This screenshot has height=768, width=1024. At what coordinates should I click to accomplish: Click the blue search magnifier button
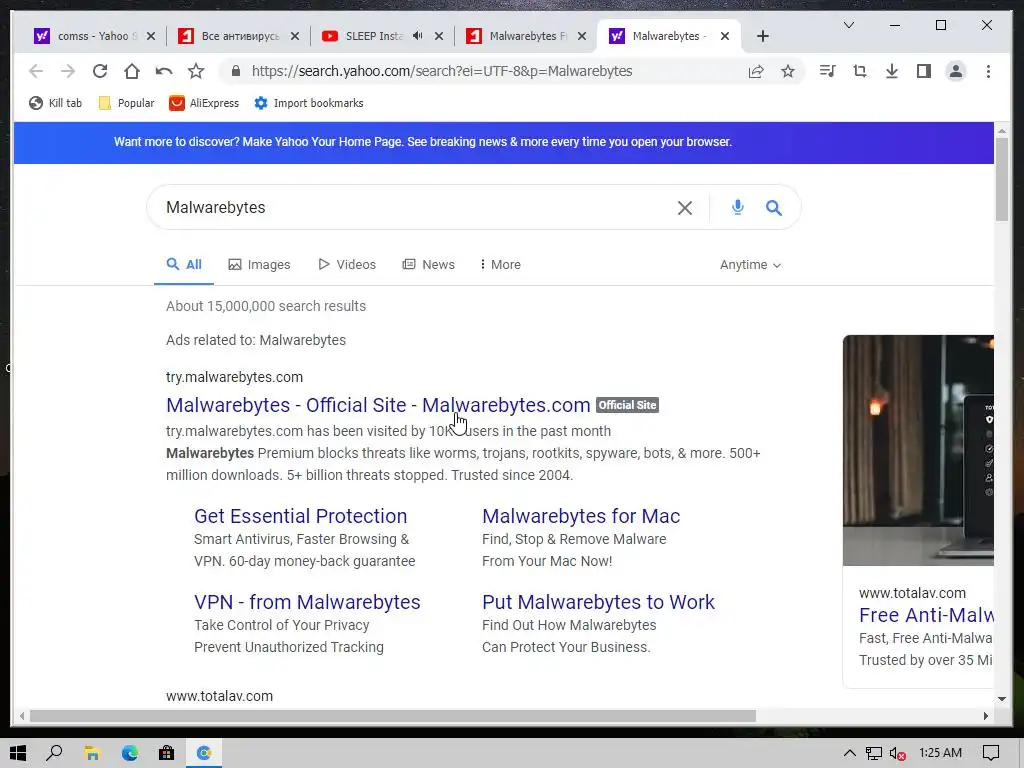click(774, 208)
